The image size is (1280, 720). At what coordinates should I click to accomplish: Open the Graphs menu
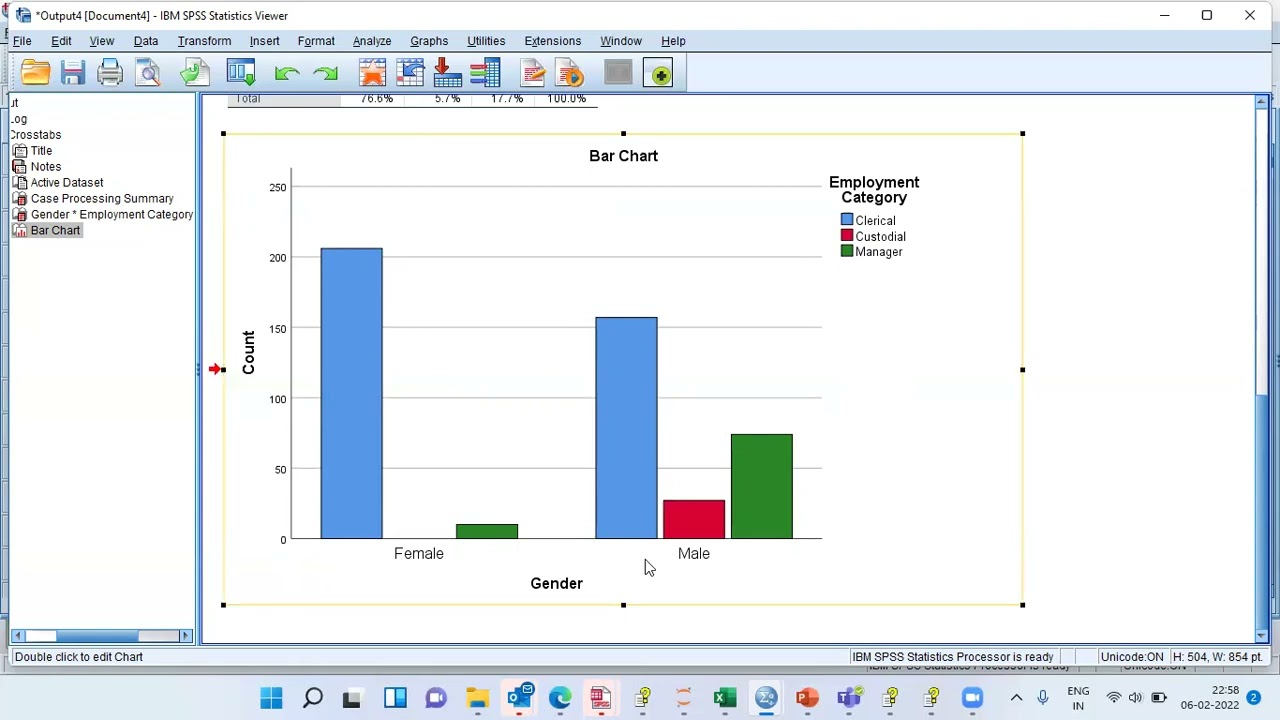pos(429,41)
